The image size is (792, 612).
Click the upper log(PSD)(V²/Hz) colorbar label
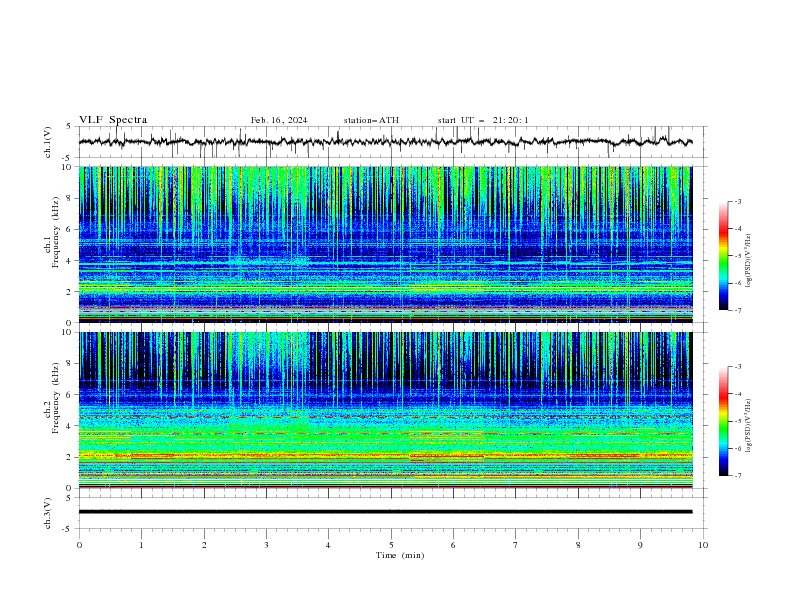(749, 261)
